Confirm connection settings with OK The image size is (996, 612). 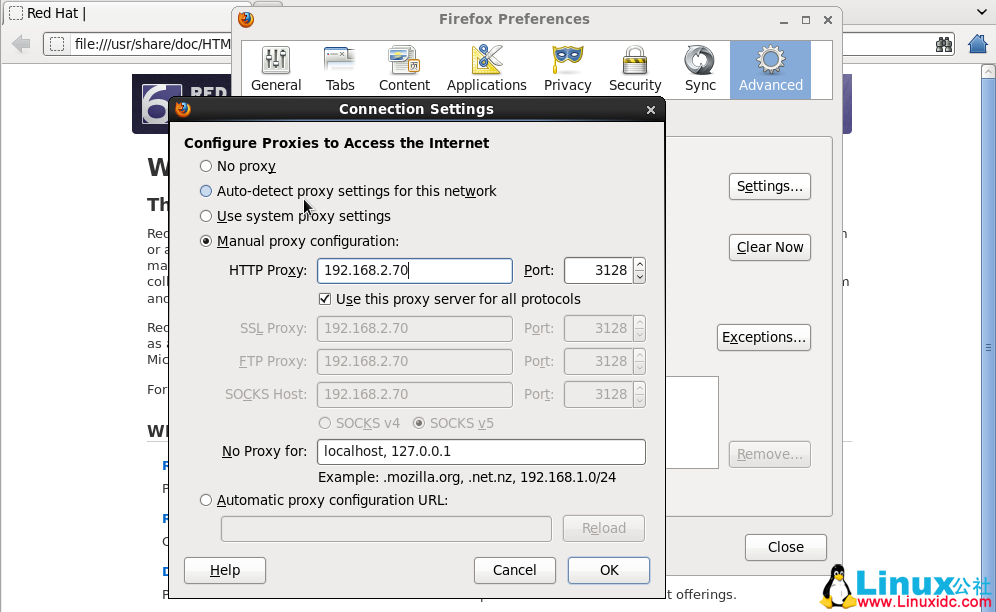pyautogui.click(x=609, y=570)
